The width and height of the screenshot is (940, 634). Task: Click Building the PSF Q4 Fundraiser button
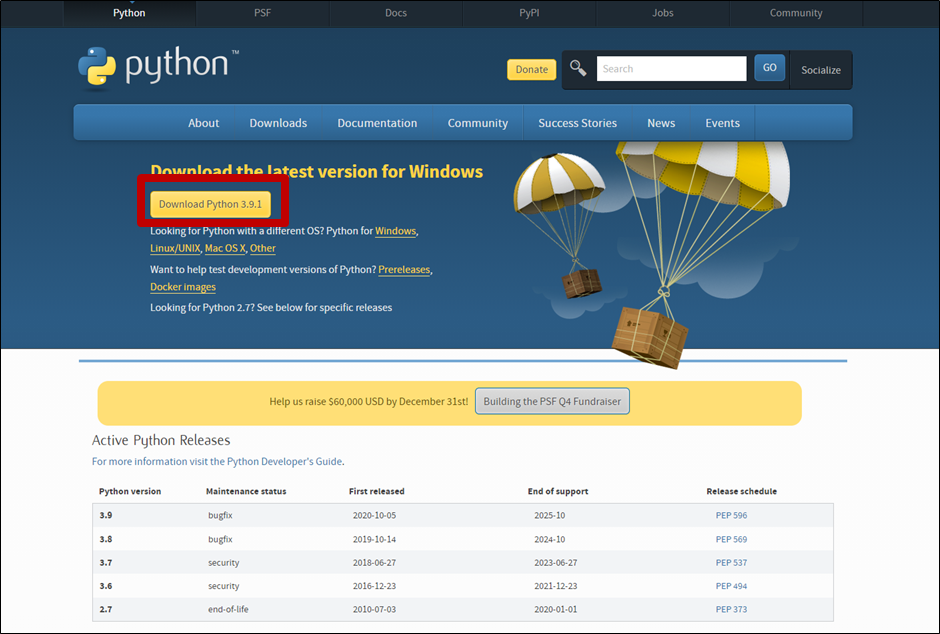552,401
